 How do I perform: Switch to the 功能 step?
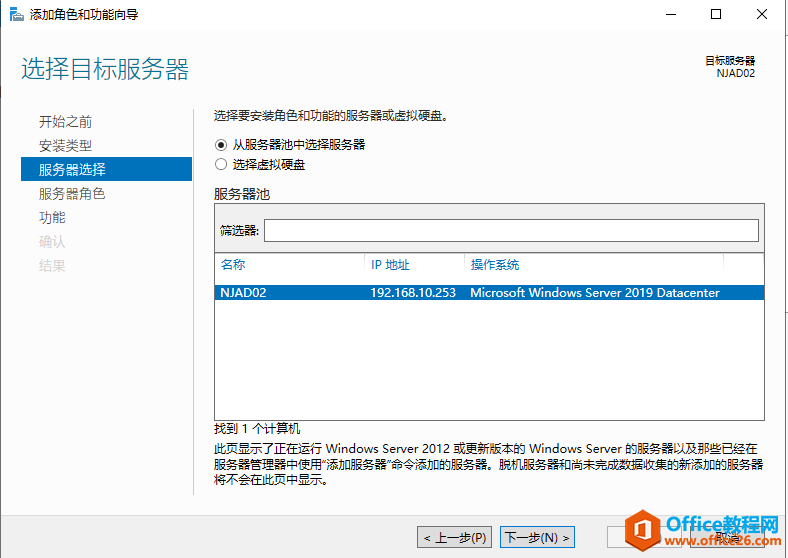[x=52, y=218]
